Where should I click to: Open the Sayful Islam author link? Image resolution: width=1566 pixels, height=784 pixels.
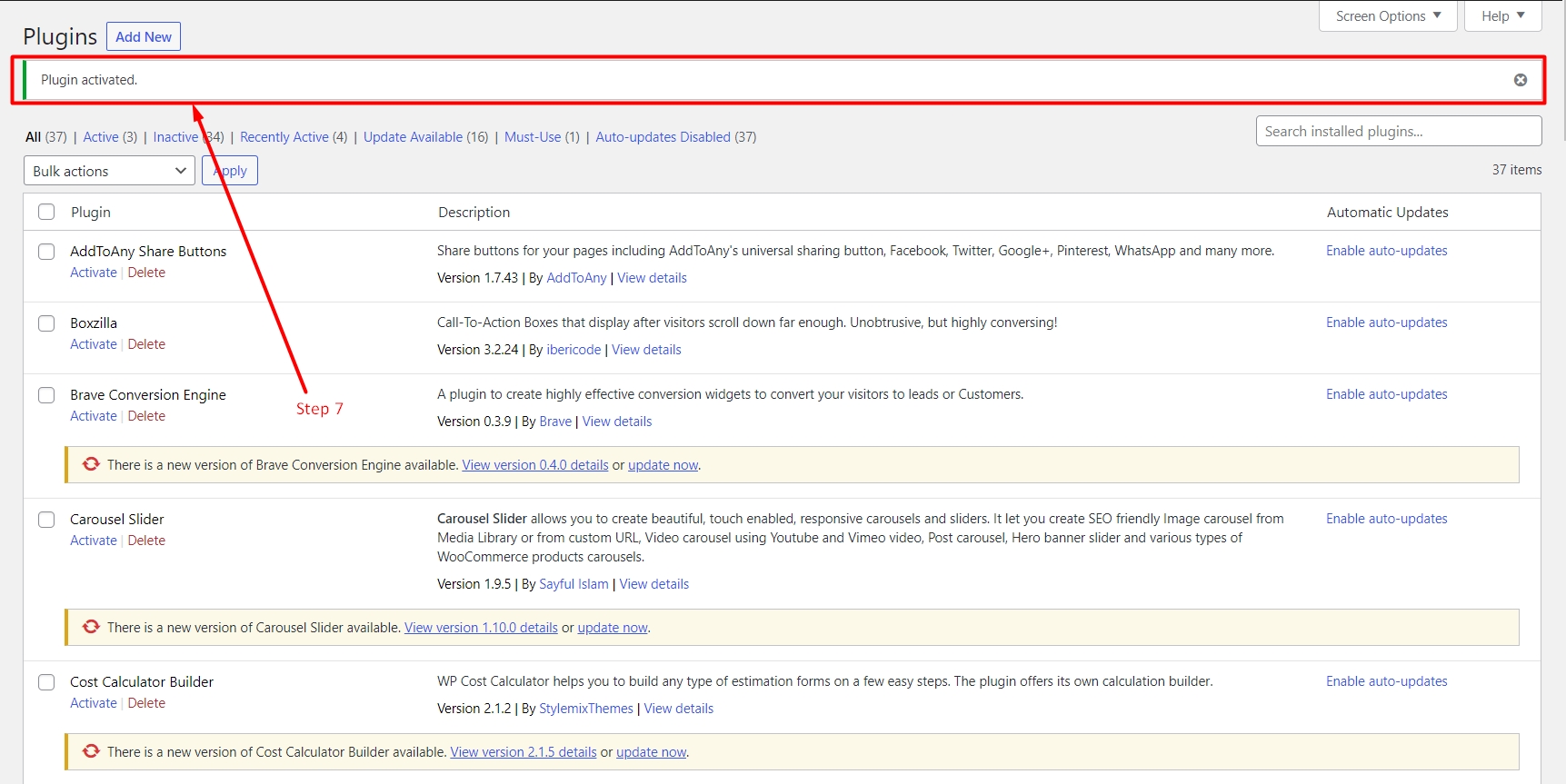pos(574,584)
